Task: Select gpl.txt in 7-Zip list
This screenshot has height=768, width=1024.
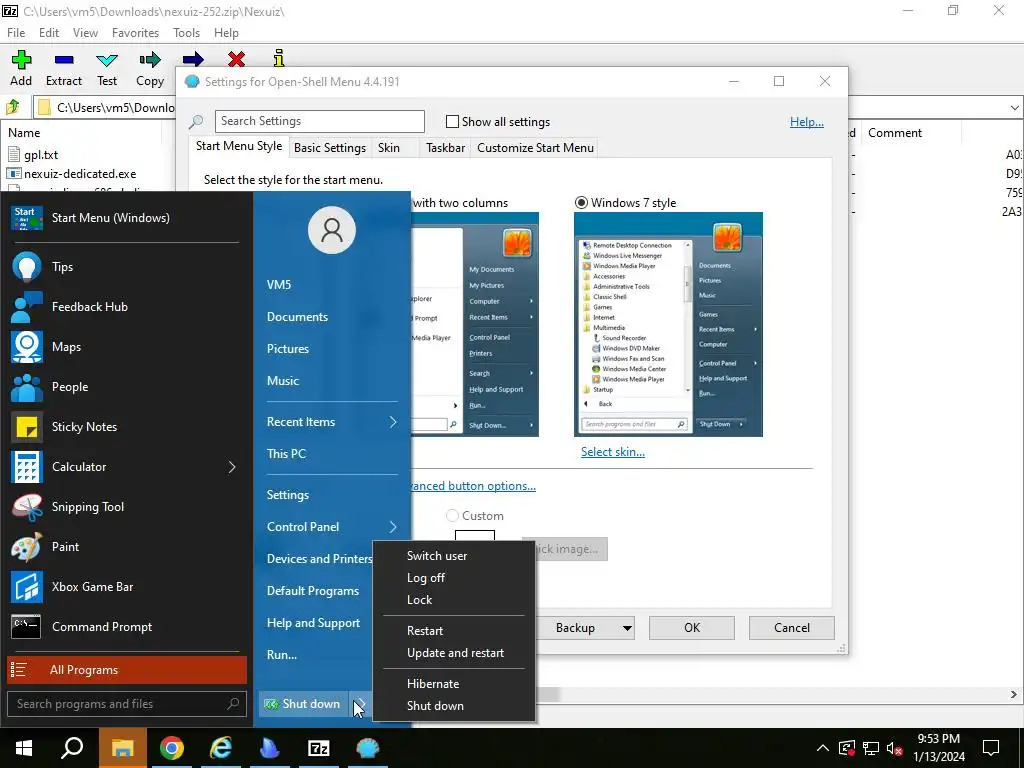Action: [x=41, y=155]
